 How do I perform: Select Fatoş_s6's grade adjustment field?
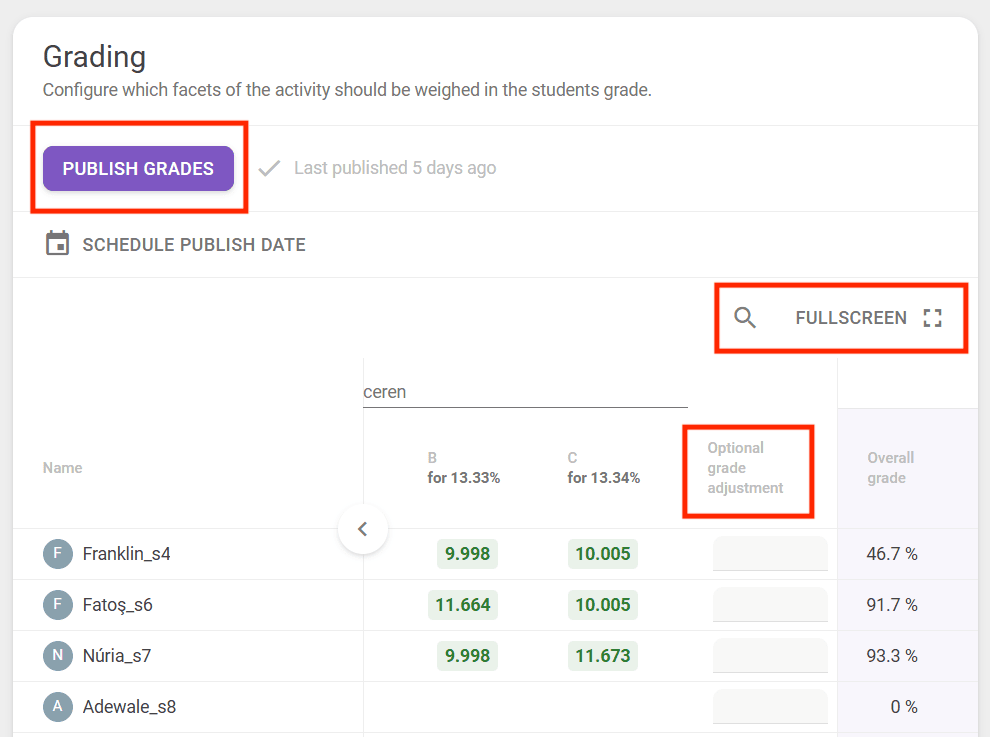click(x=770, y=604)
